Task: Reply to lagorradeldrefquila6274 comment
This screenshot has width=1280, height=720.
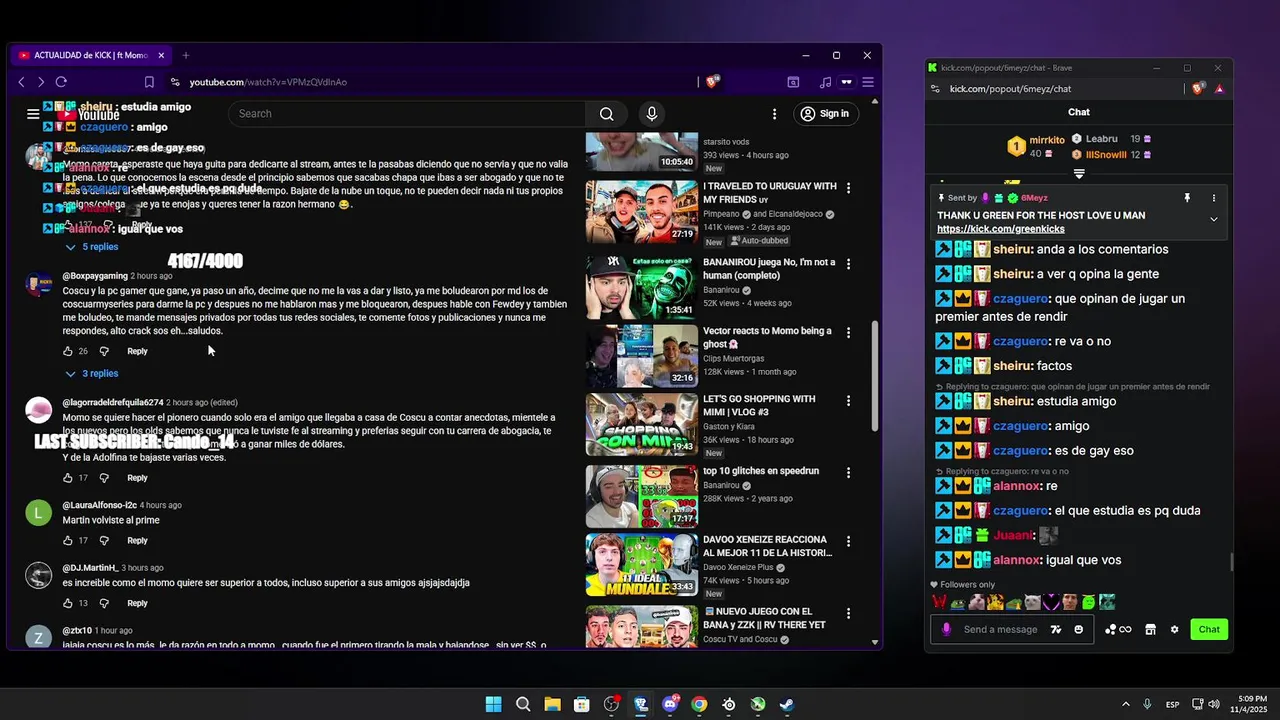Action: coord(137,478)
